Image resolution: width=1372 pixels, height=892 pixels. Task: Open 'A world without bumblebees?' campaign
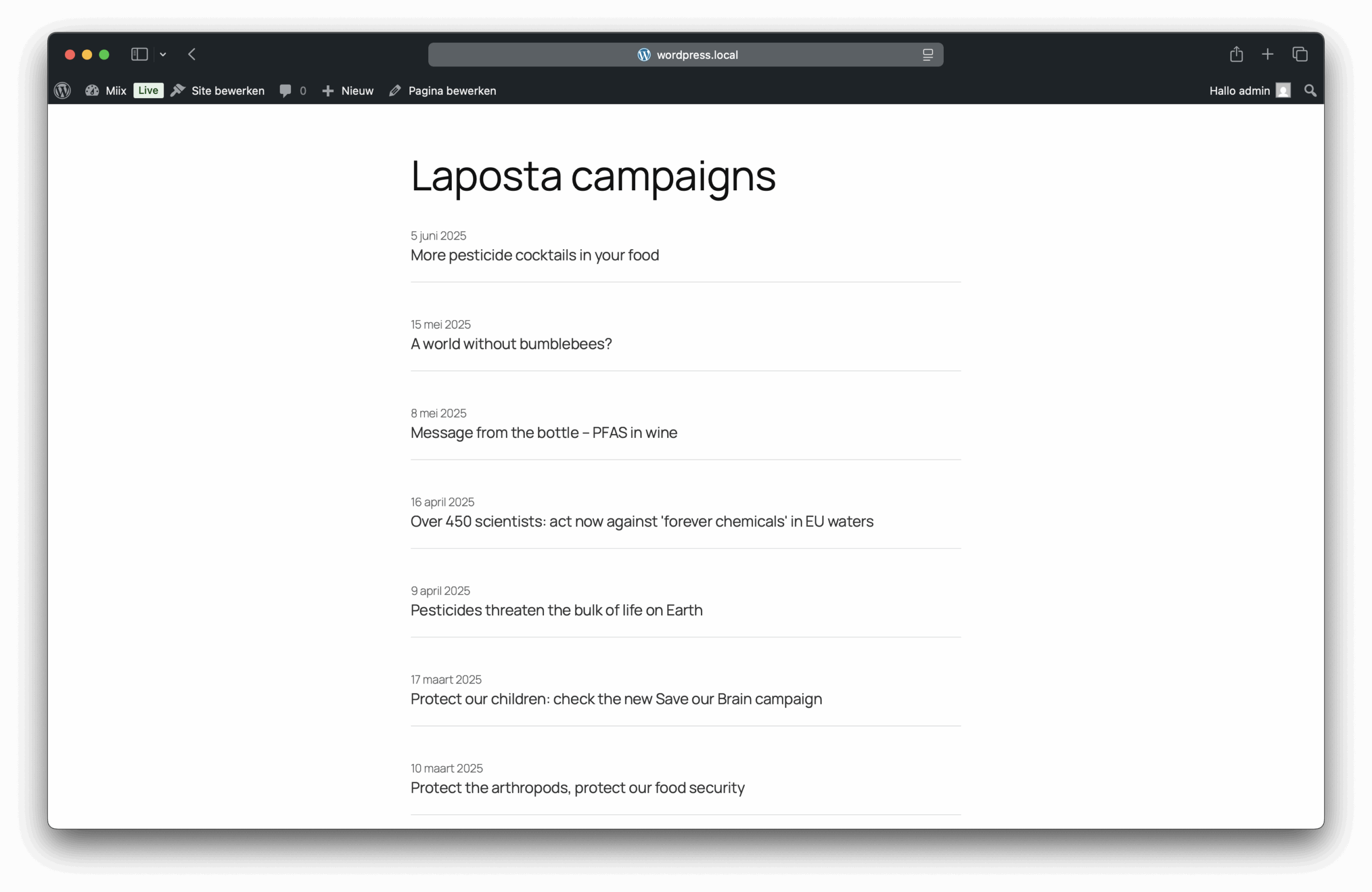coord(511,344)
